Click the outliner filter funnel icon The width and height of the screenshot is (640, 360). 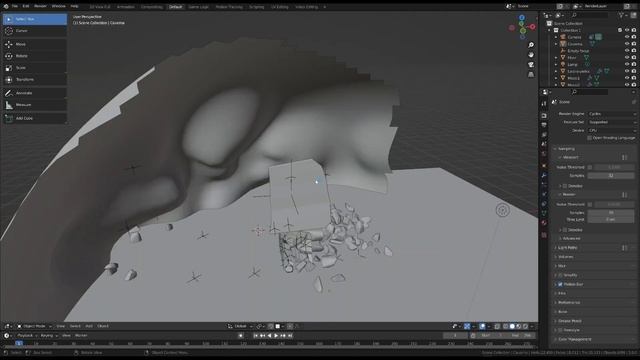coord(621,15)
